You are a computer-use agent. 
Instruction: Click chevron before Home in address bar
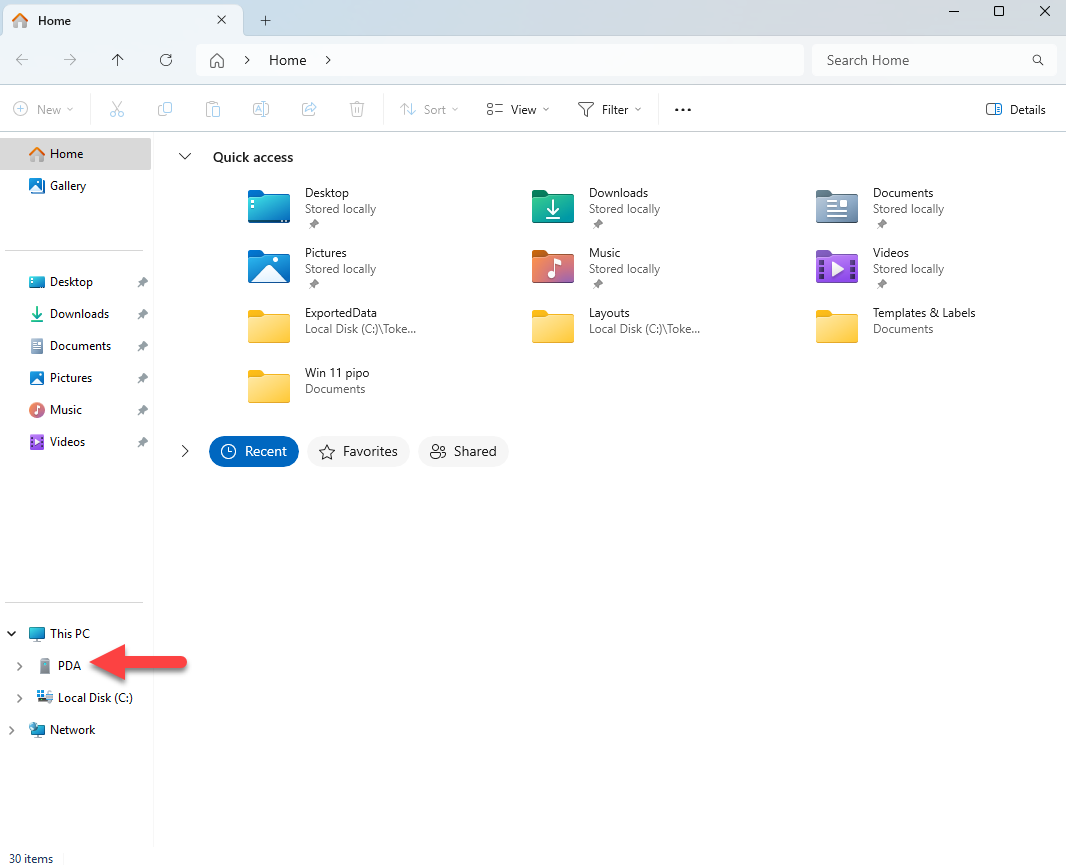pos(247,60)
